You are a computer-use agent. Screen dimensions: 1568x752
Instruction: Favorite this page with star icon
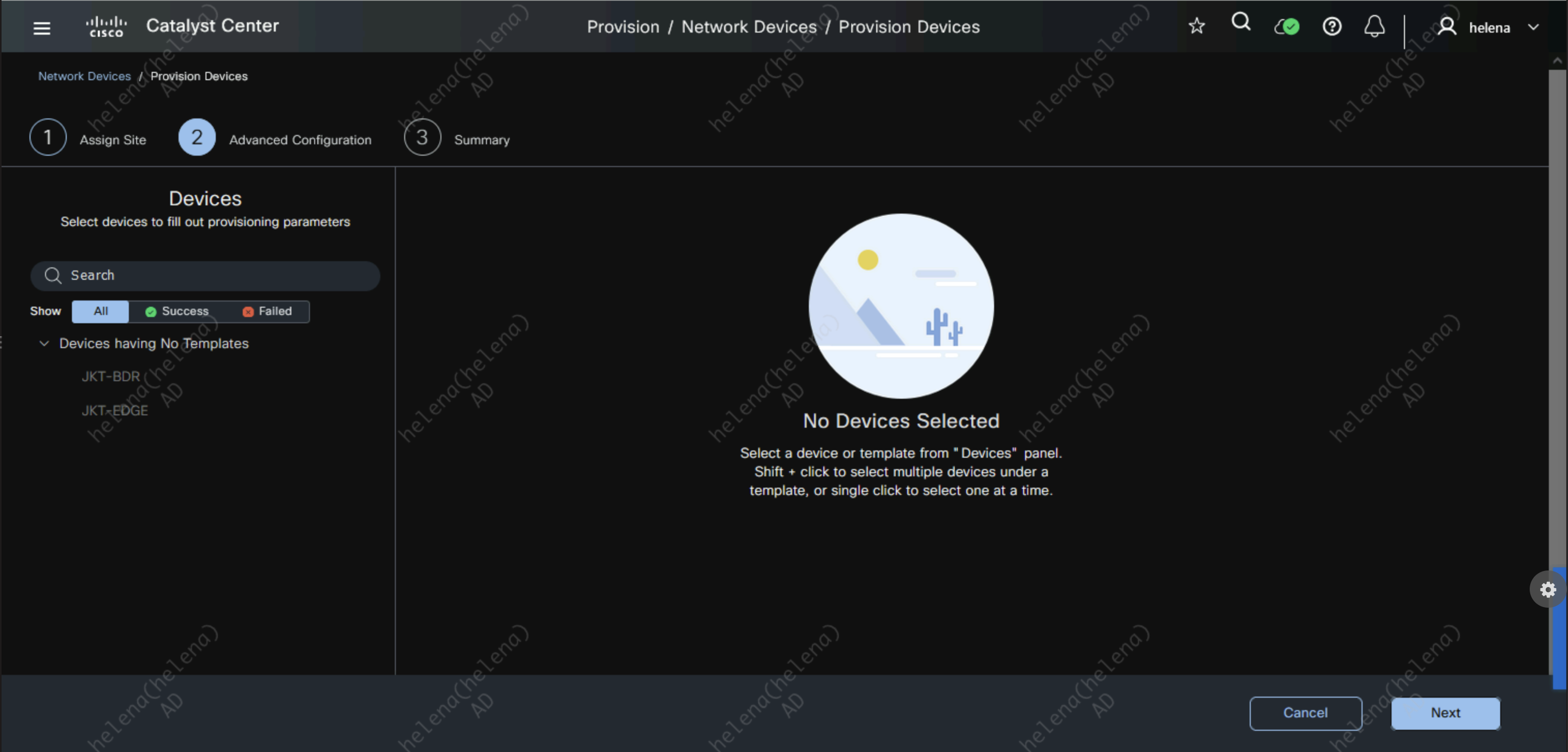coord(1196,26)
